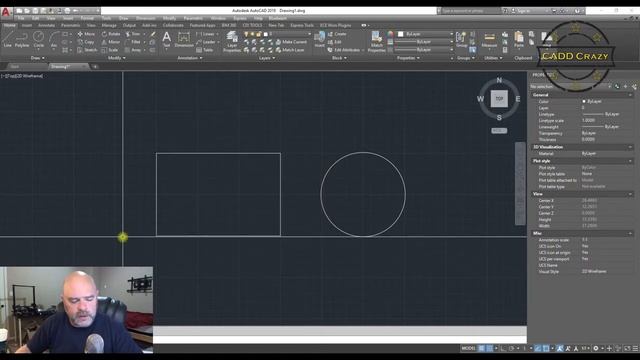640x360 pixels.
Task: Activate the Copy command
Action: pos(86,42)
